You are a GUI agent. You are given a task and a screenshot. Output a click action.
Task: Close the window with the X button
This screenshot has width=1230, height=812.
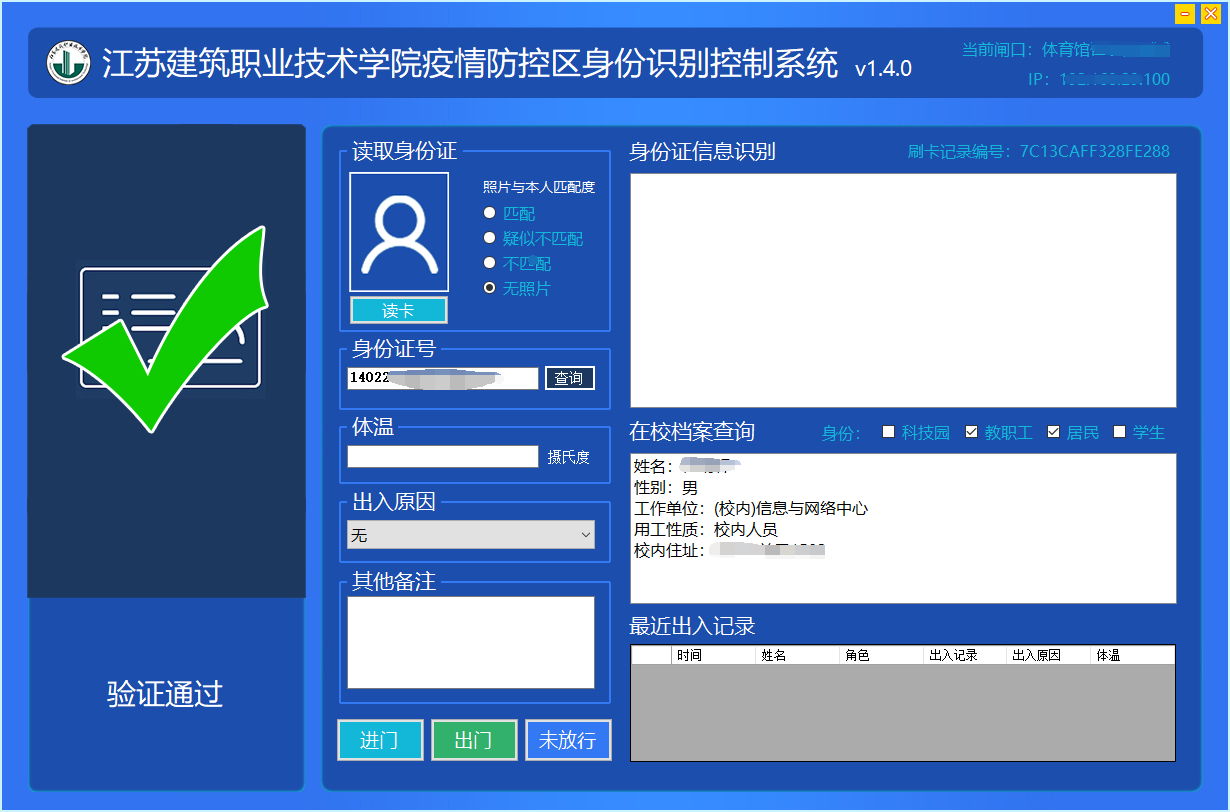1210,13
